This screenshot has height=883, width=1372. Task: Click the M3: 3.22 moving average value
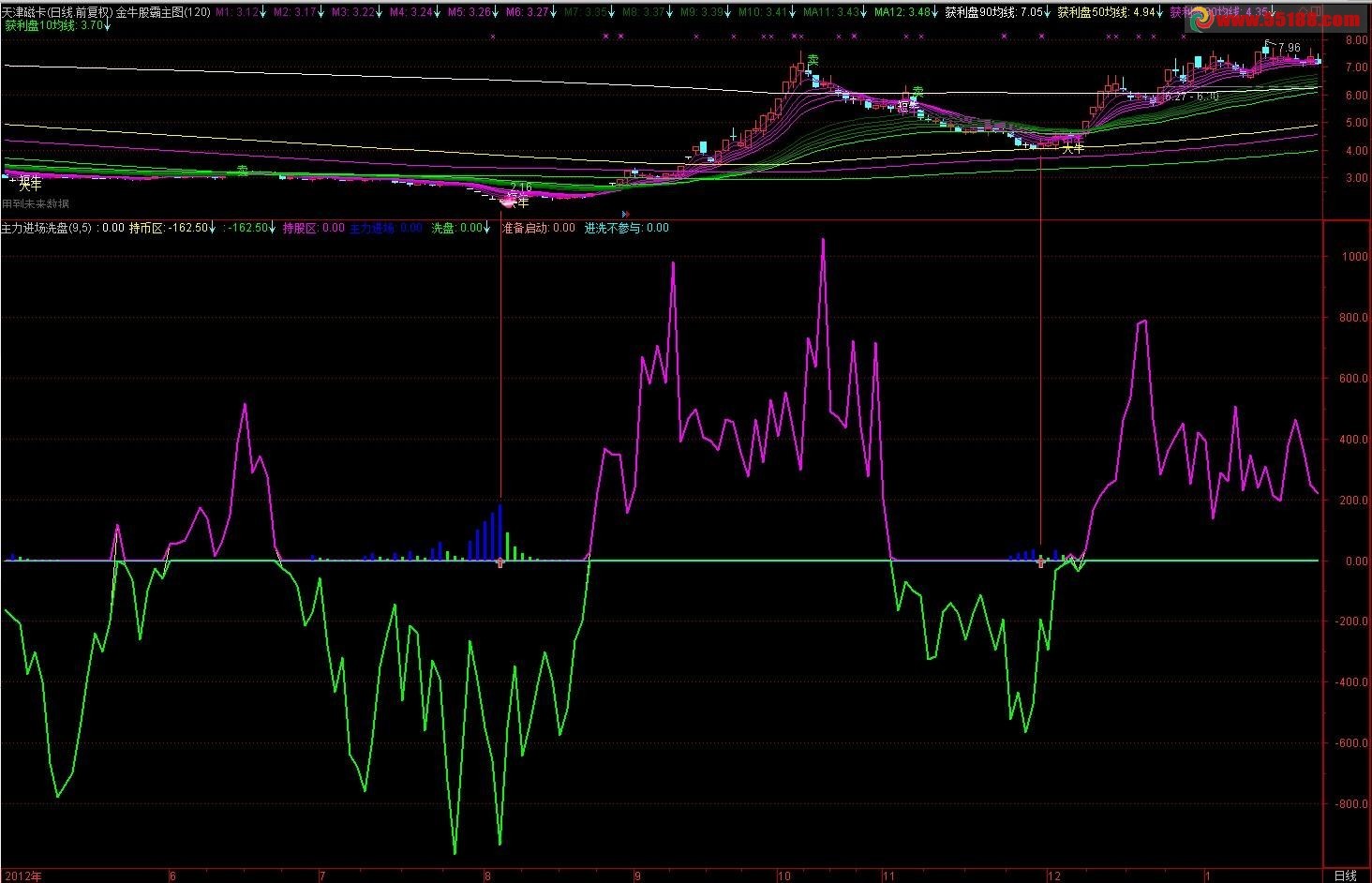point(352,13)
